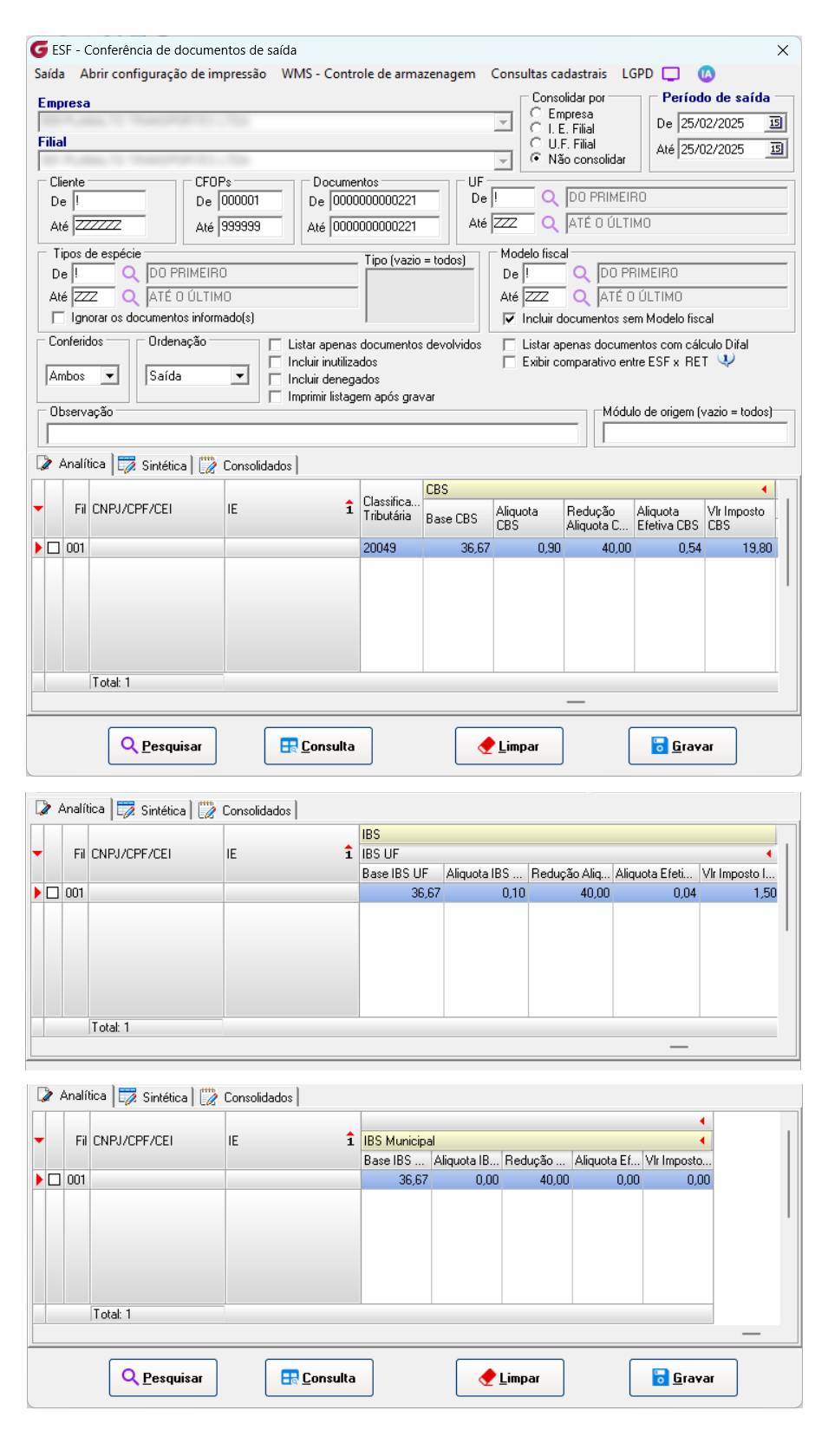Click the upper Consulta button
The width and height of the screenshot is (828, 1456).
tap(318, 746)
